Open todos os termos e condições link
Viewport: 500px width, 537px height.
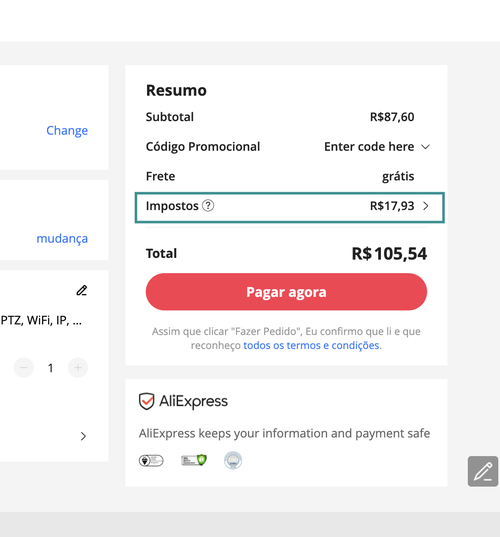tap(311, 345)
